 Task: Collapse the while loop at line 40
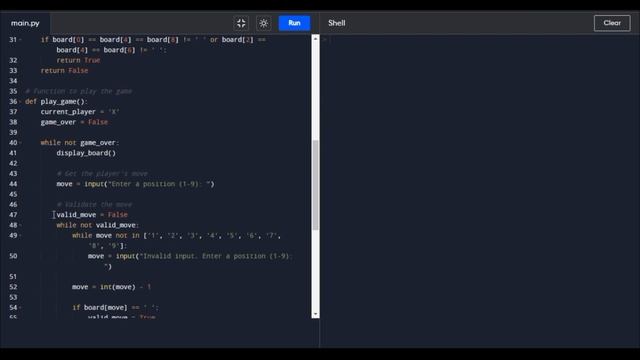coord(20,143)
